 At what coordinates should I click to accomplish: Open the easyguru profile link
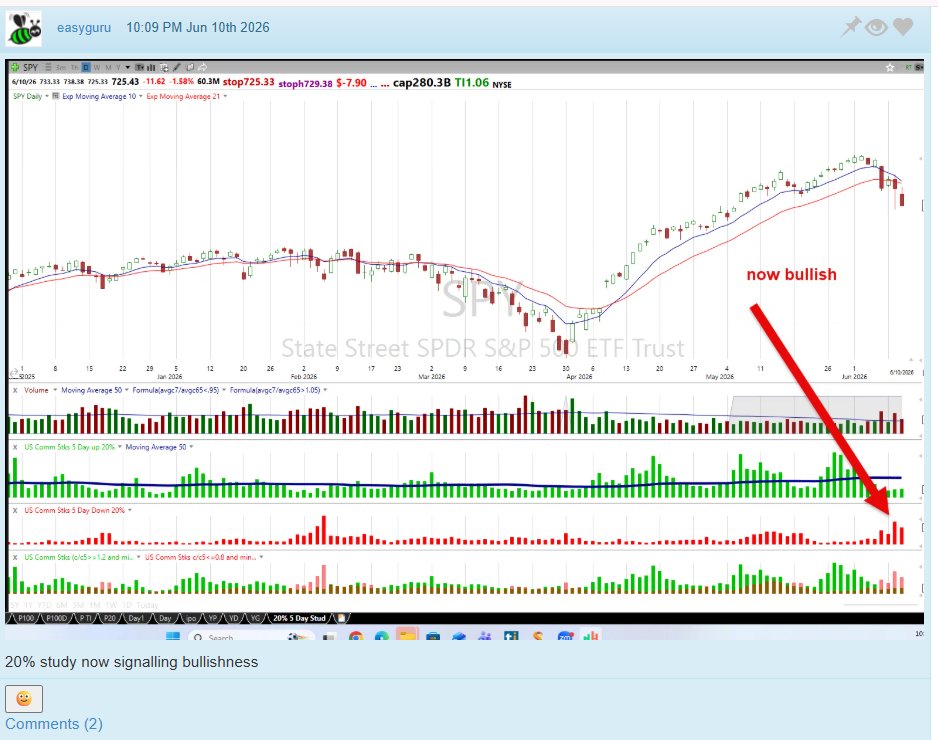tap(84, 28)
